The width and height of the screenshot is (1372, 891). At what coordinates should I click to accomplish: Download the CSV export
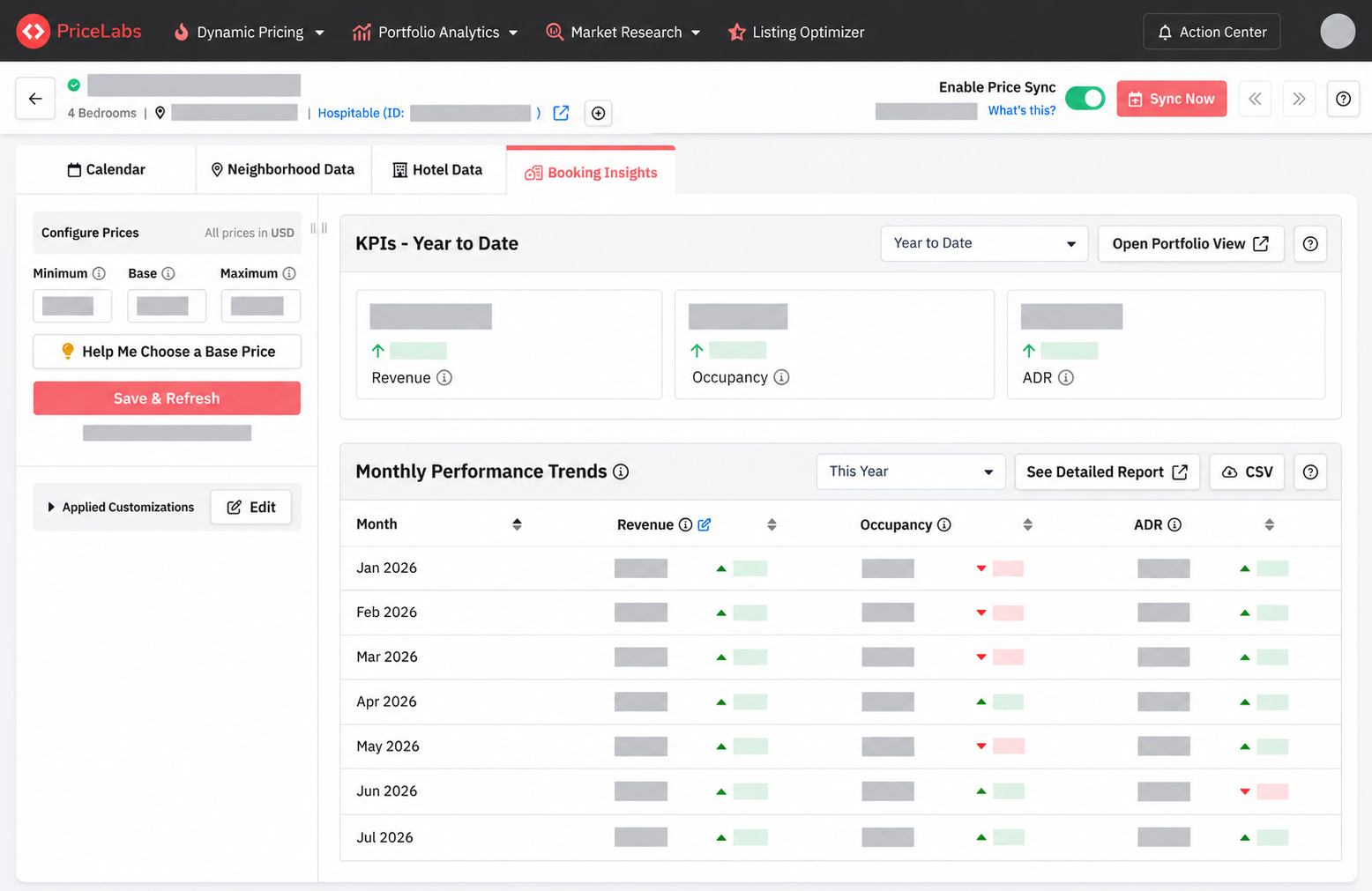[1247, 471]
